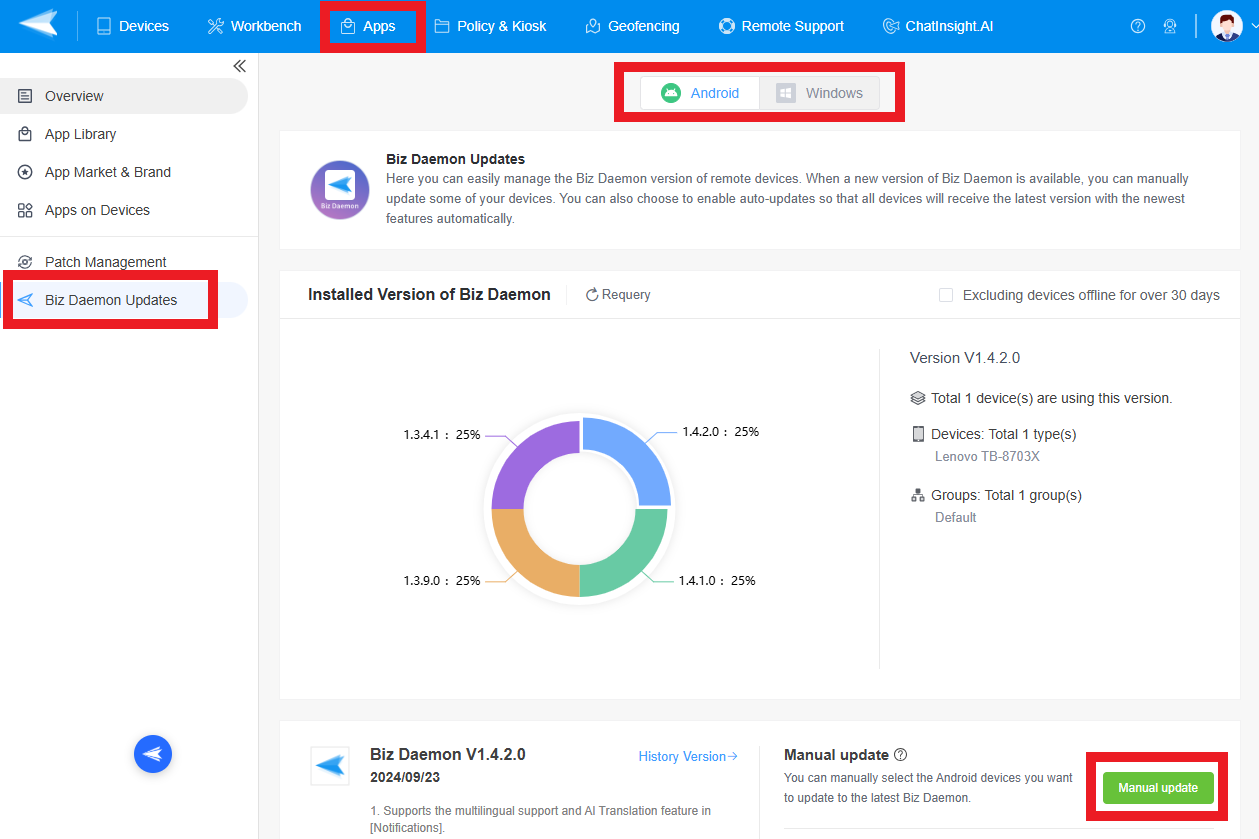
Task: Select the Android platform toggle
Action: [x=700, y=92]
